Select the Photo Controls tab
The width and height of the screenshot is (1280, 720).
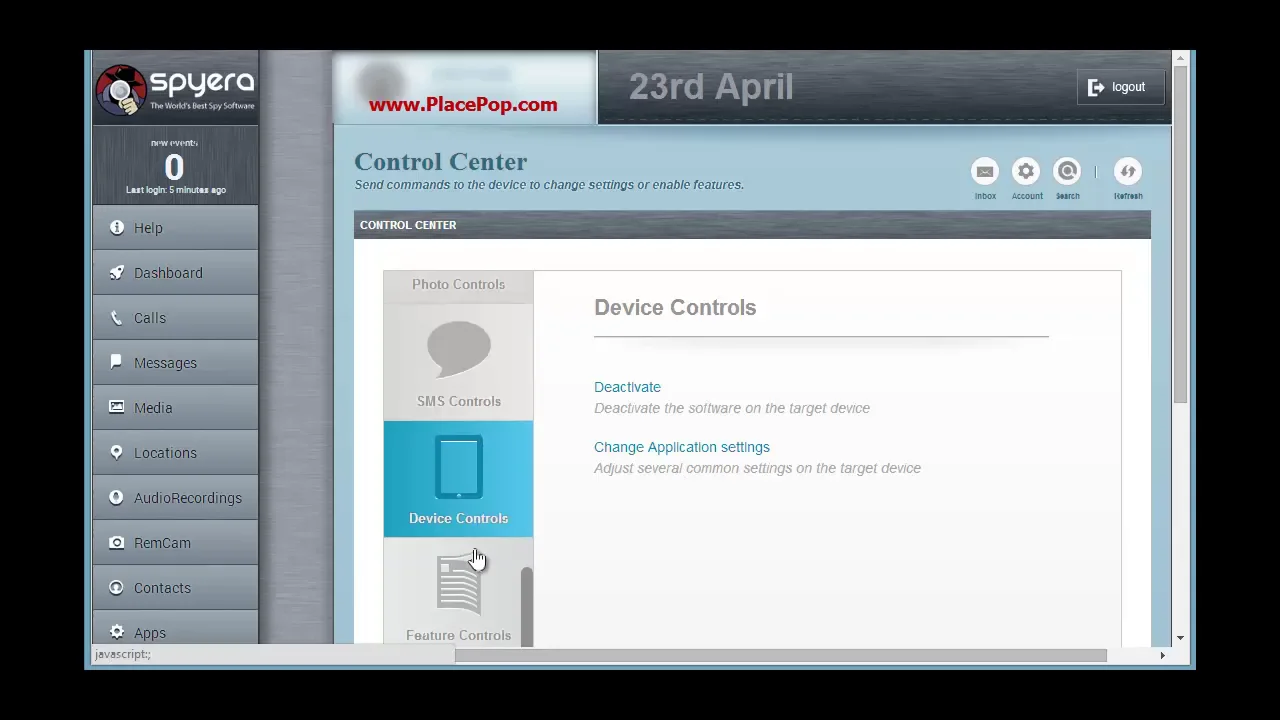(x=458, y=285)
